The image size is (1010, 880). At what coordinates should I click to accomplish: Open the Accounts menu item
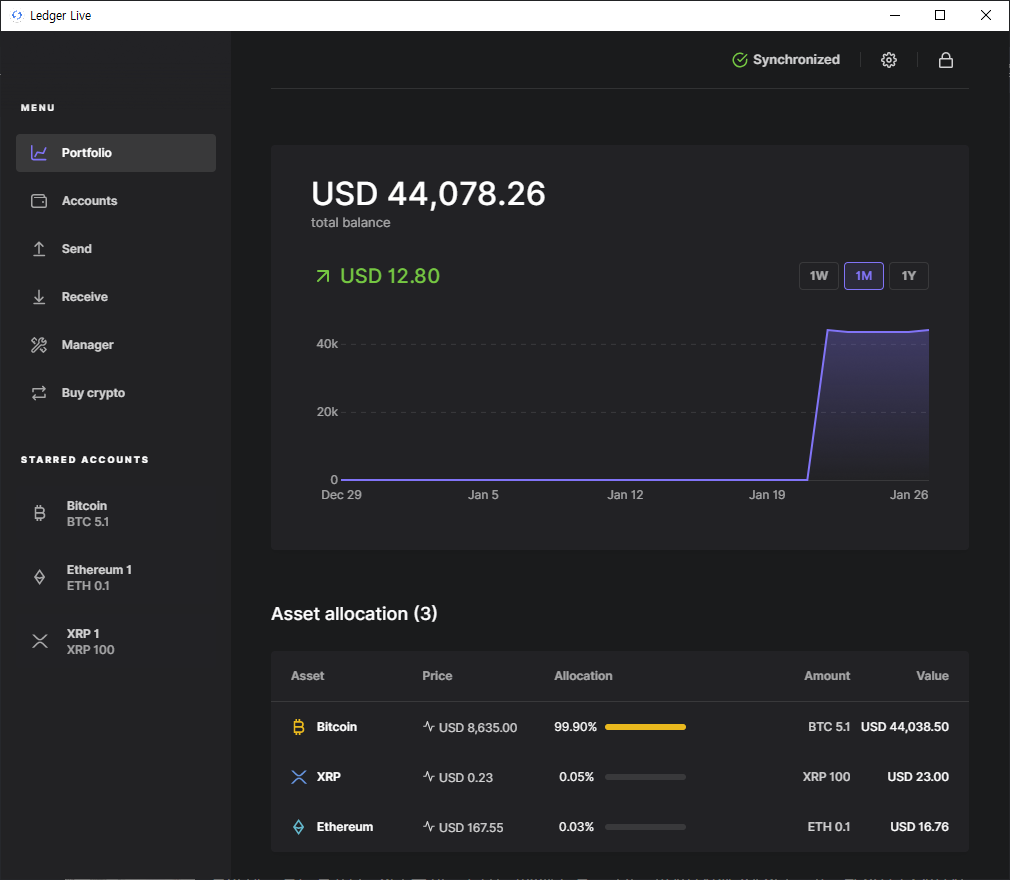coord(116,201)
